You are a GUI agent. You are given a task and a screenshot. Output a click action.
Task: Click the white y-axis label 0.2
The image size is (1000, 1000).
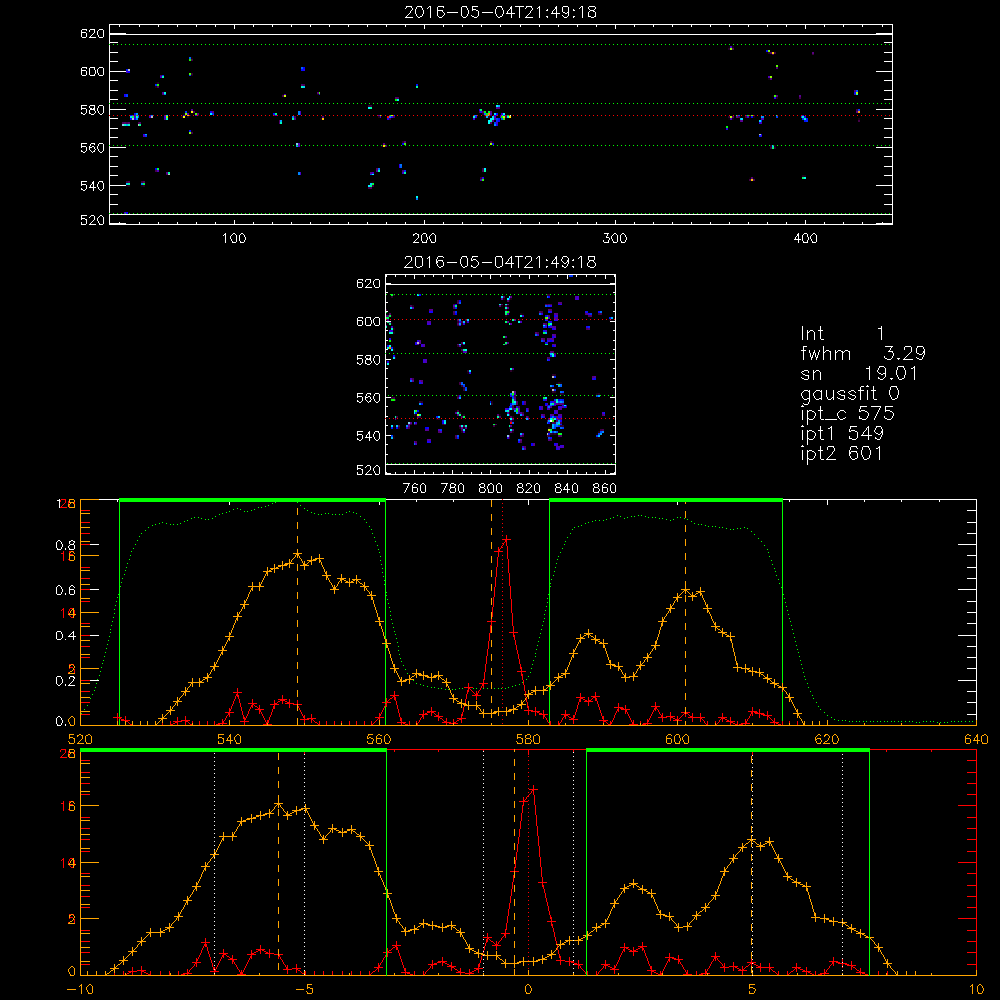pyautogui.click(x=66, y=681)
